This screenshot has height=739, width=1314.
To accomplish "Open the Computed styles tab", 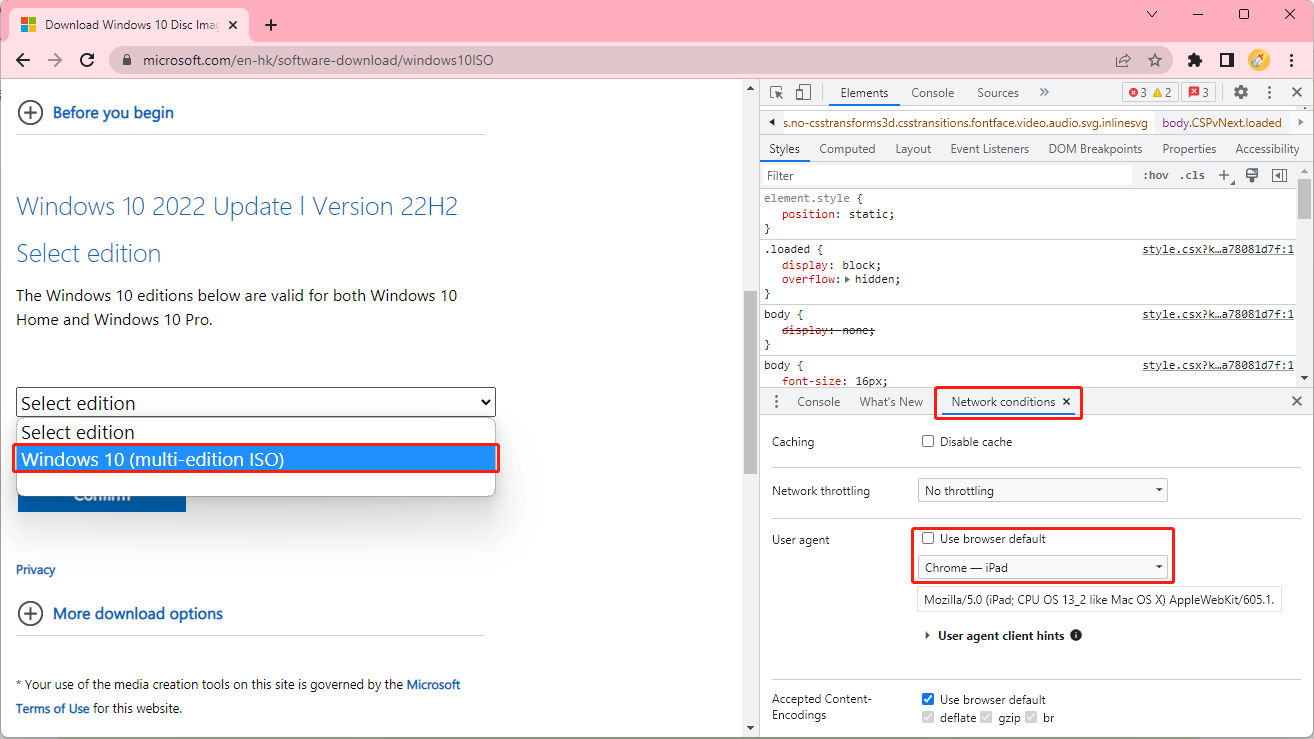I will click(847, 149).
